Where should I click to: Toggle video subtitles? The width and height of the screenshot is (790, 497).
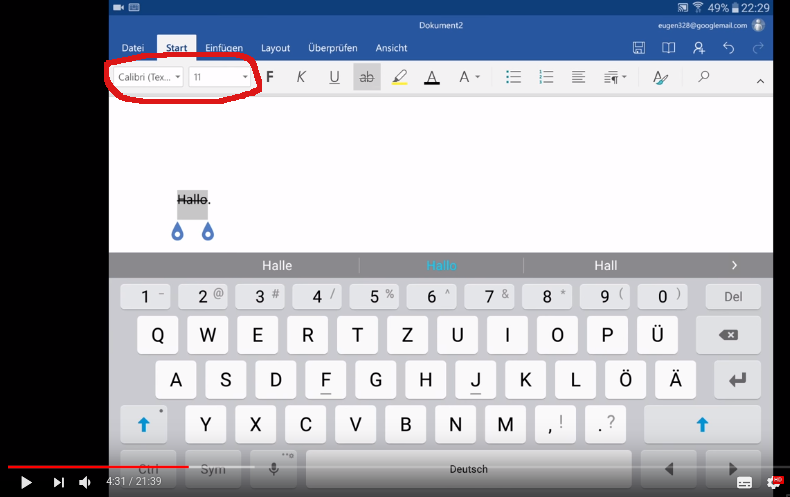click(x=744, y=482)
